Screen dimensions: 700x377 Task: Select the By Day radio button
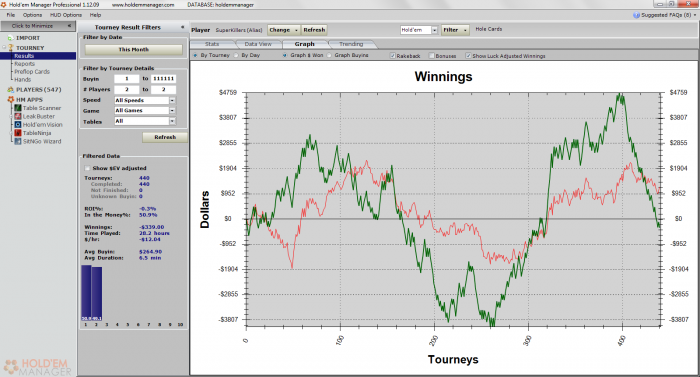point(236,55)
